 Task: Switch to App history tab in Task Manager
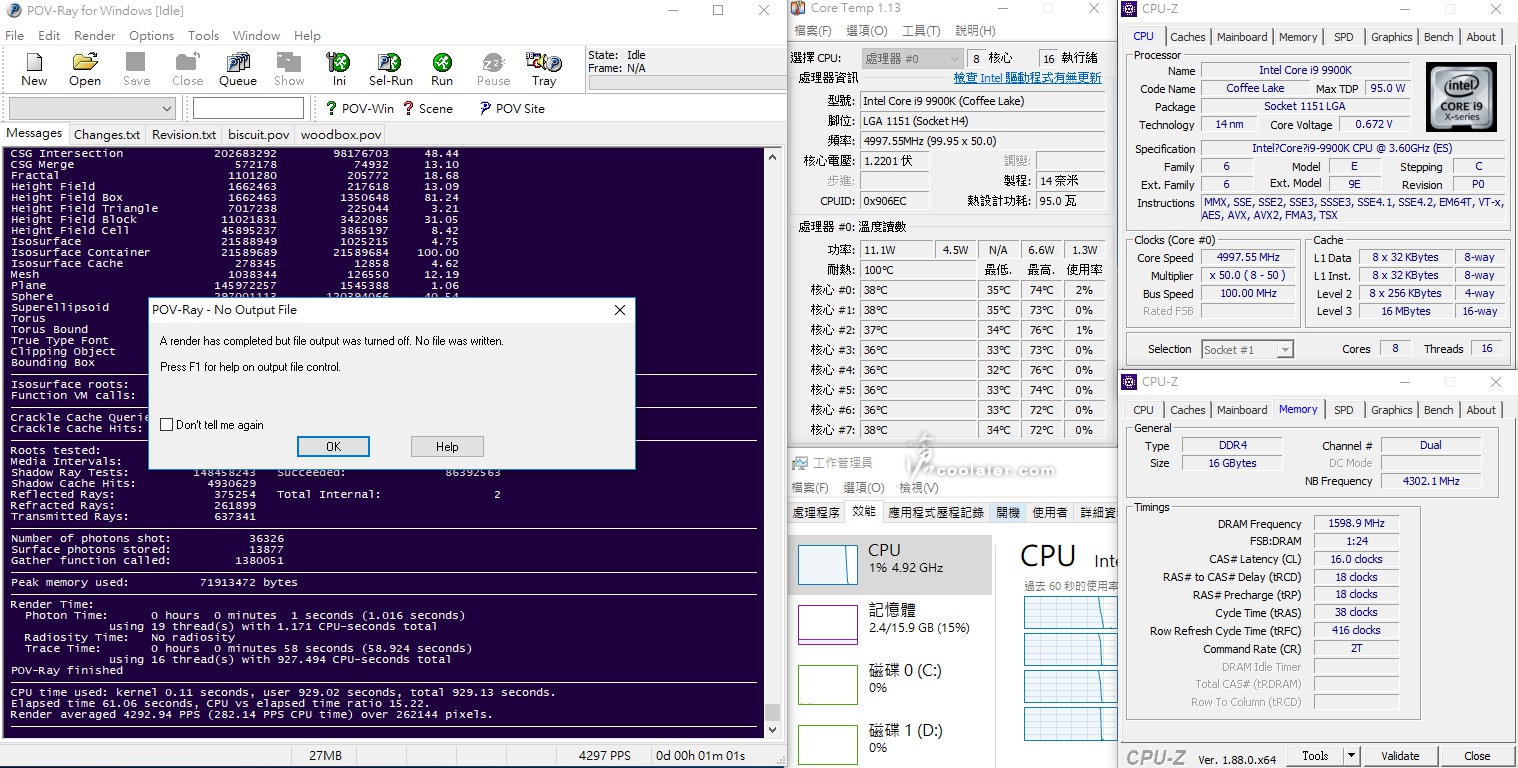[936, 512]
